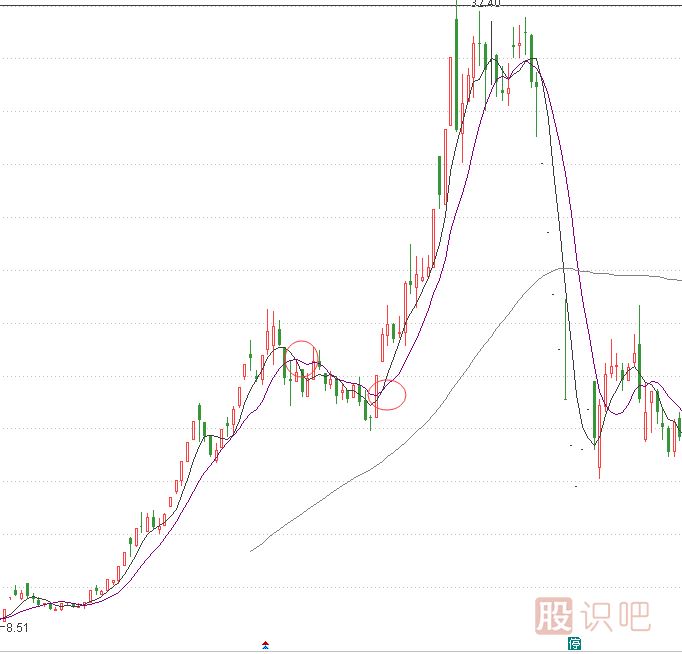Click the 8.51 lowest price label

click(15, 628)
